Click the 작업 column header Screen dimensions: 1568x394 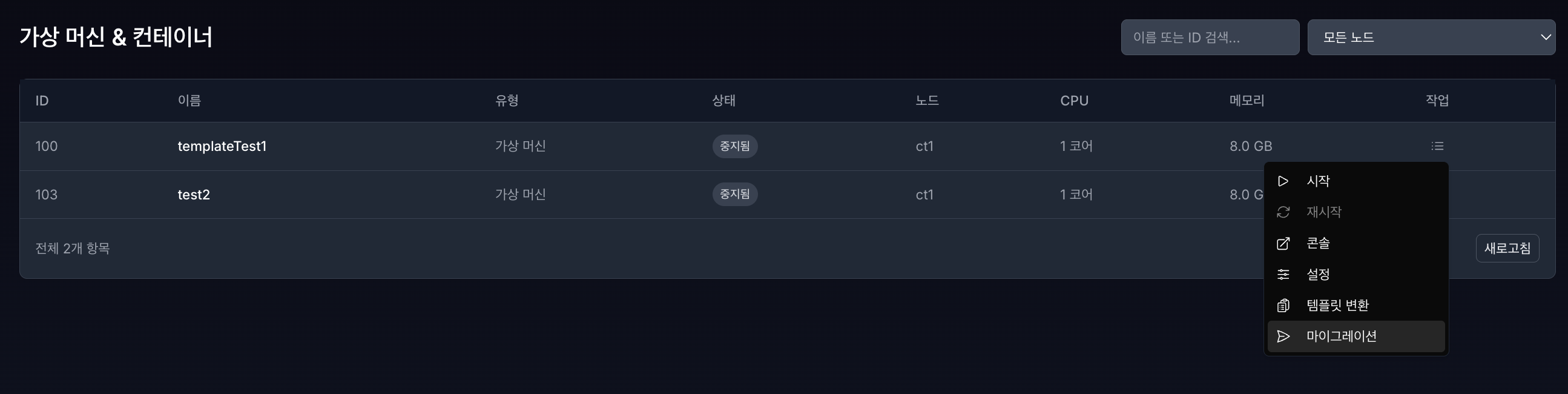point(1439,101)
